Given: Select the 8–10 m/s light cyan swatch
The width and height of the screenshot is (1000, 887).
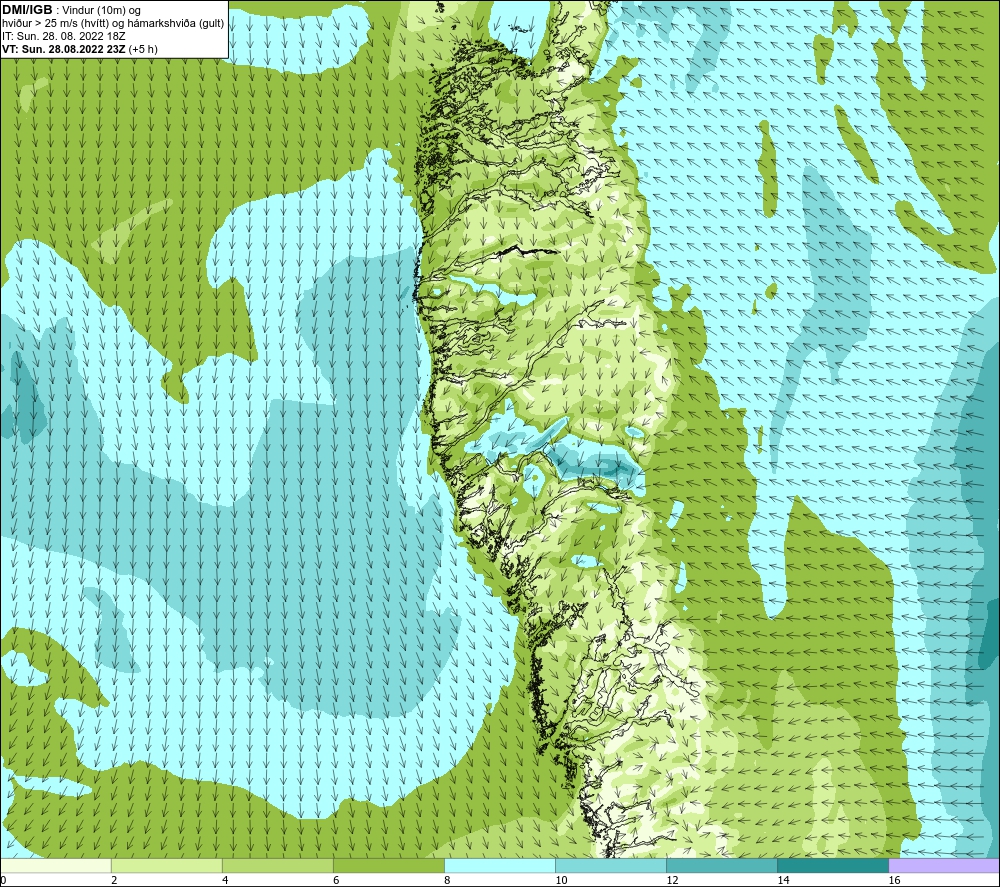Looking at the screenshot, I should pyautogui.click(x=500, y=865).
